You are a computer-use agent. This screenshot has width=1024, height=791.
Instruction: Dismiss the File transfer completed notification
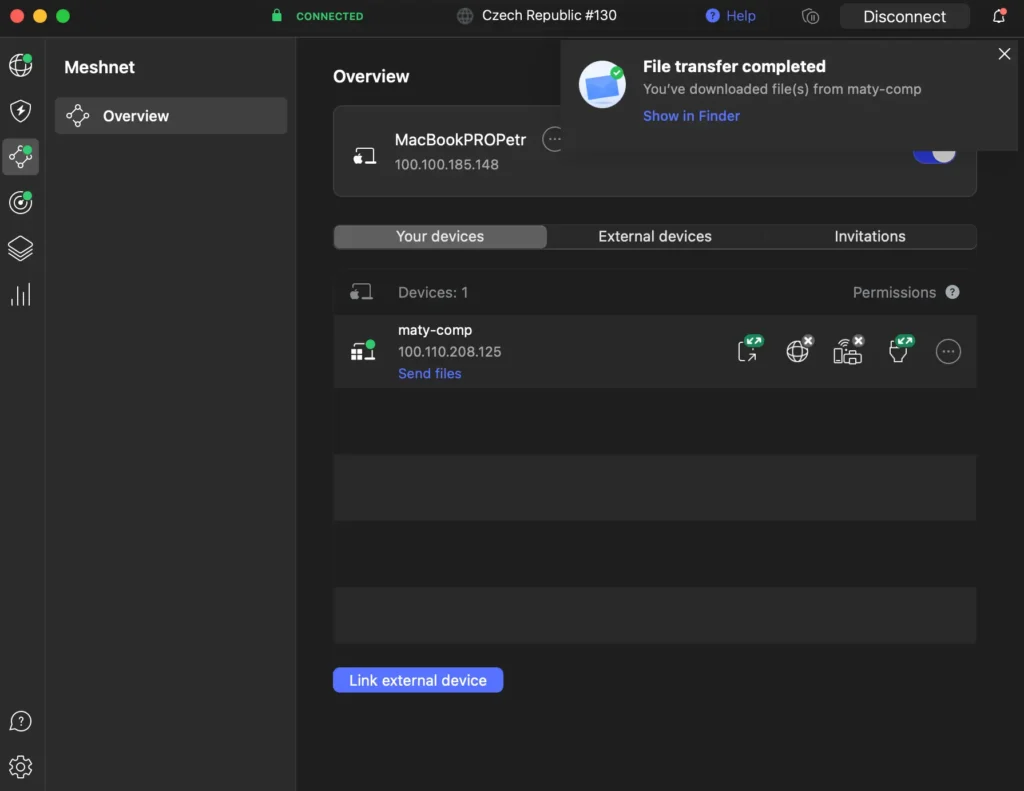(1004, 54)
